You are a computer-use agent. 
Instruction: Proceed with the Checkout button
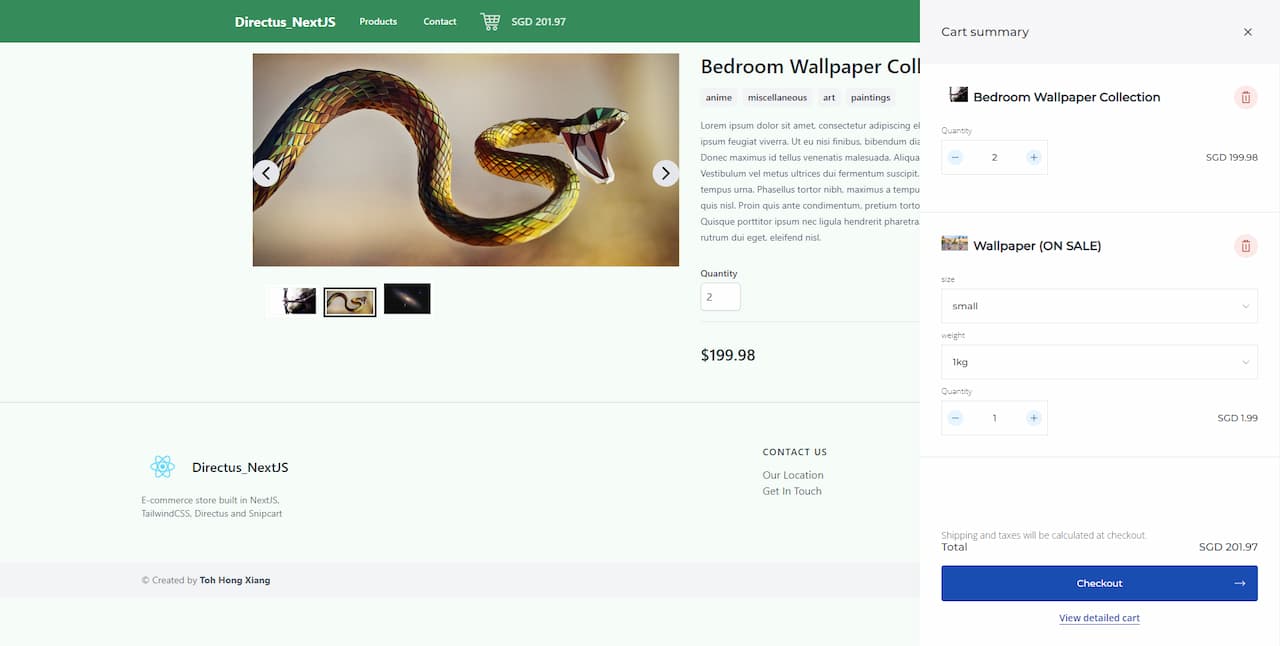(x=1099, y=583)
